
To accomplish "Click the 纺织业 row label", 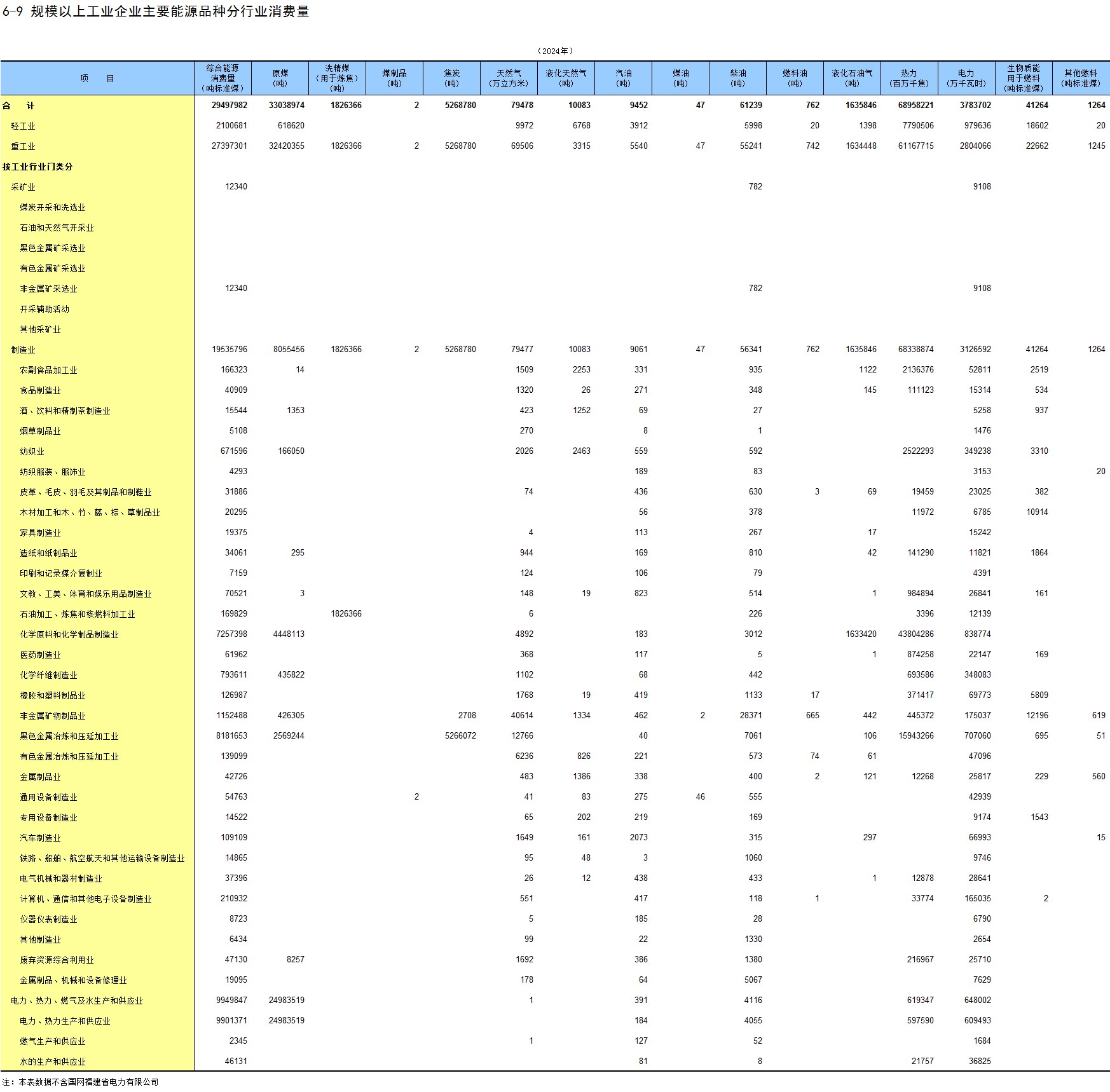I will [x=32, y=451].
